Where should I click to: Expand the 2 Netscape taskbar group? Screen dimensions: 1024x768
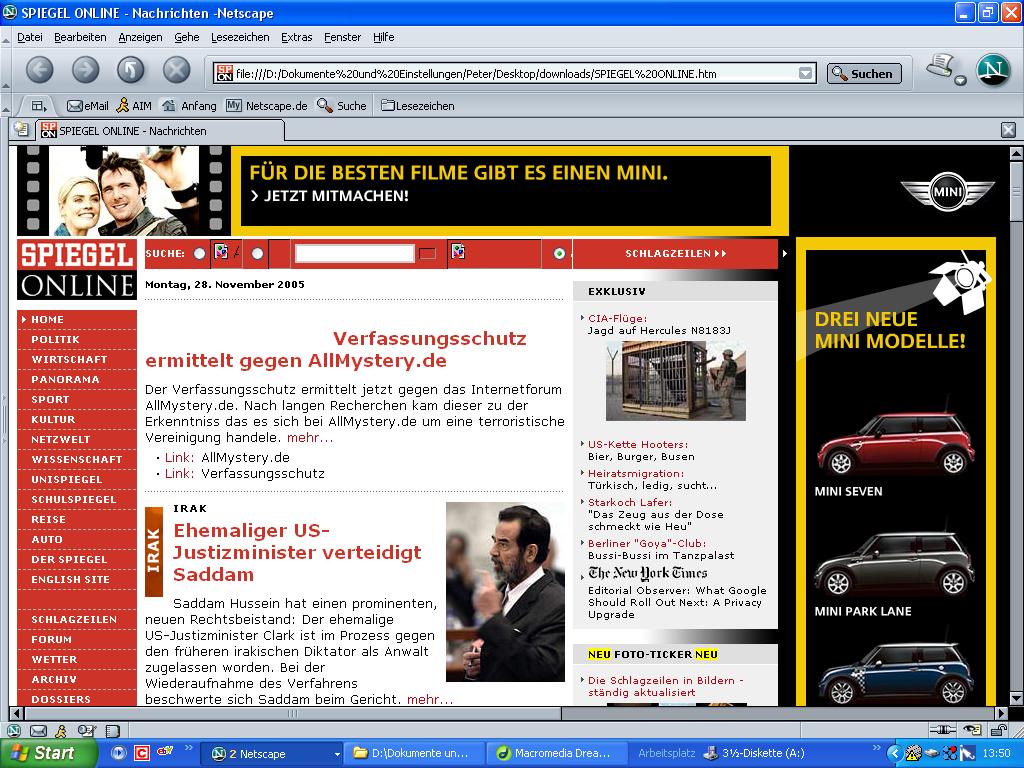(x=337, y=754)
